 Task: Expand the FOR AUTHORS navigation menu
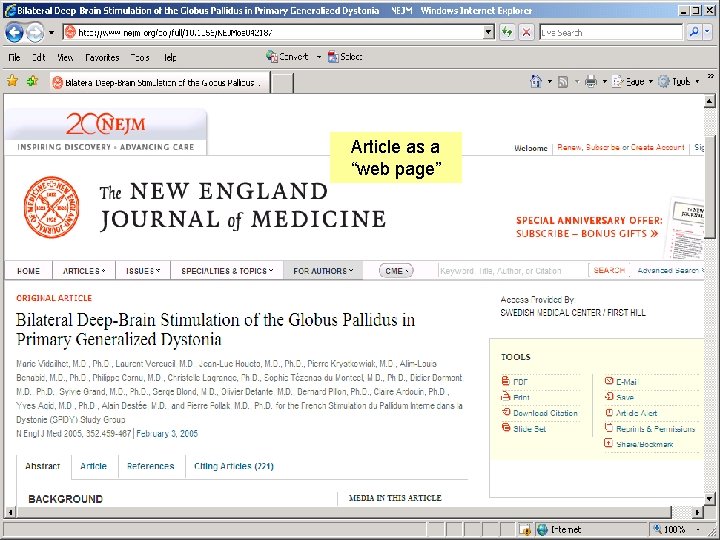[x=323, y=271]
